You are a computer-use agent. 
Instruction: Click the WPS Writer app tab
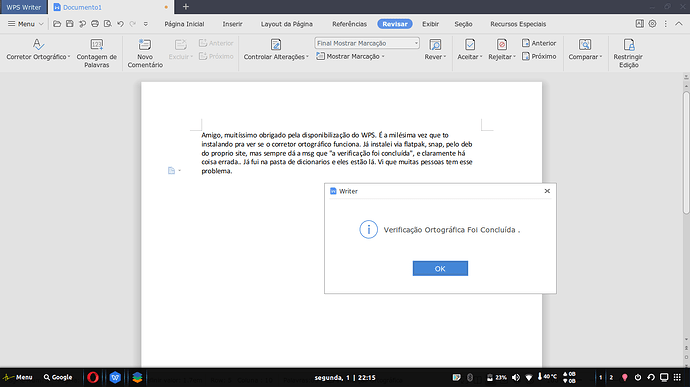point(23,7)
